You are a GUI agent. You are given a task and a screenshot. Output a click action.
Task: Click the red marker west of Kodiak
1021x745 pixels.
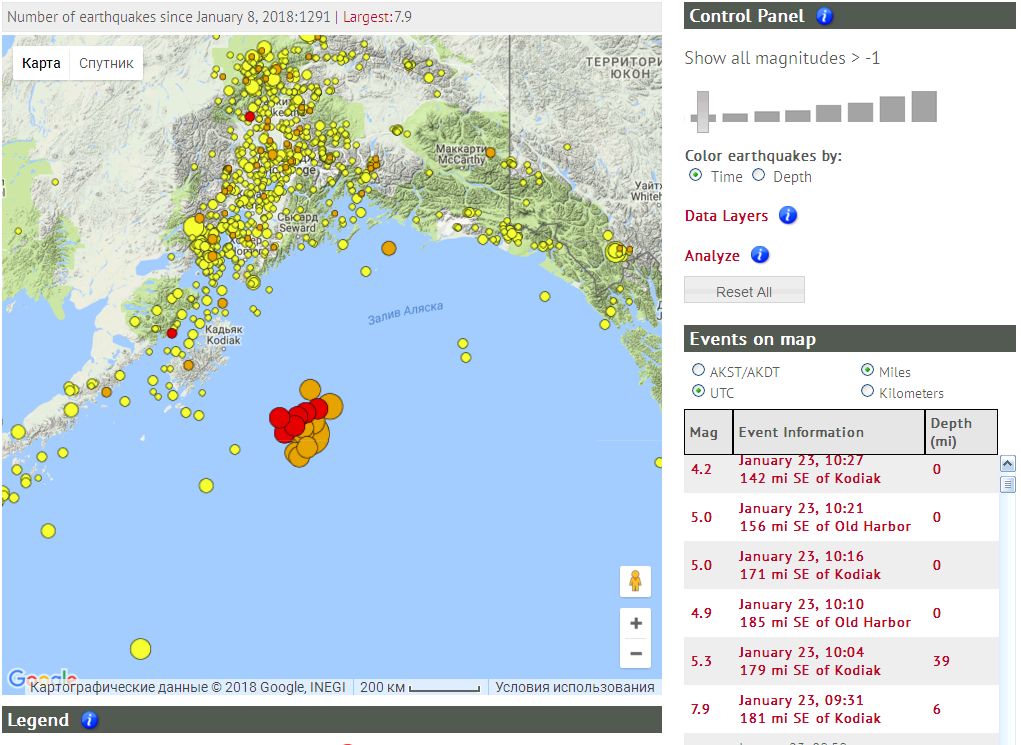click(172, 333)
